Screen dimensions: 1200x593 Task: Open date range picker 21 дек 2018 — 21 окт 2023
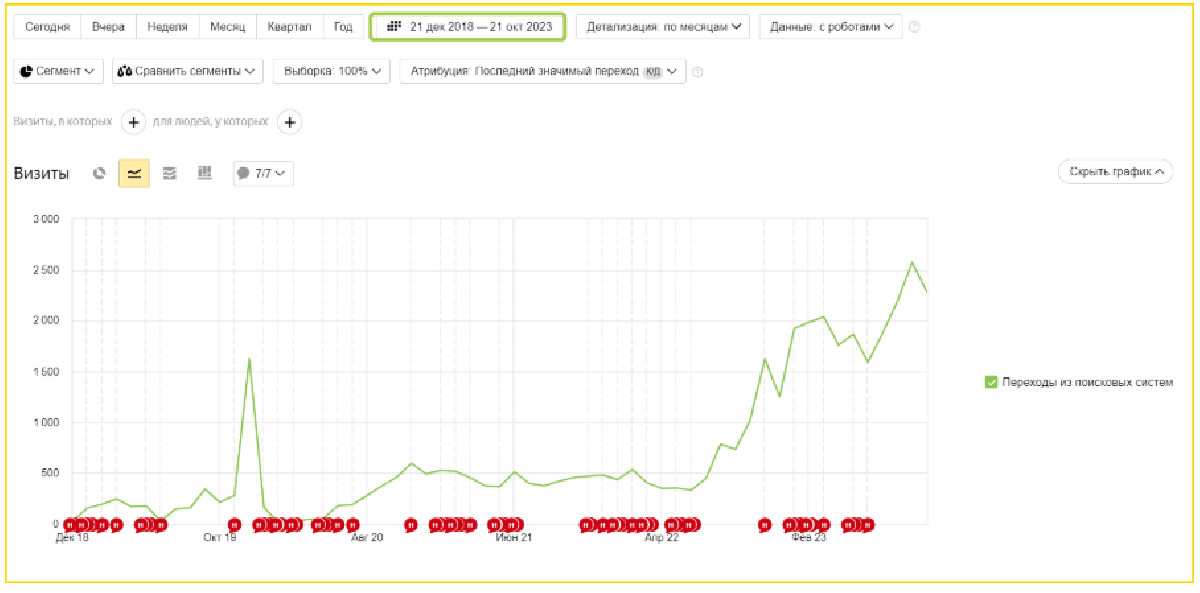[x=467, y=27]
